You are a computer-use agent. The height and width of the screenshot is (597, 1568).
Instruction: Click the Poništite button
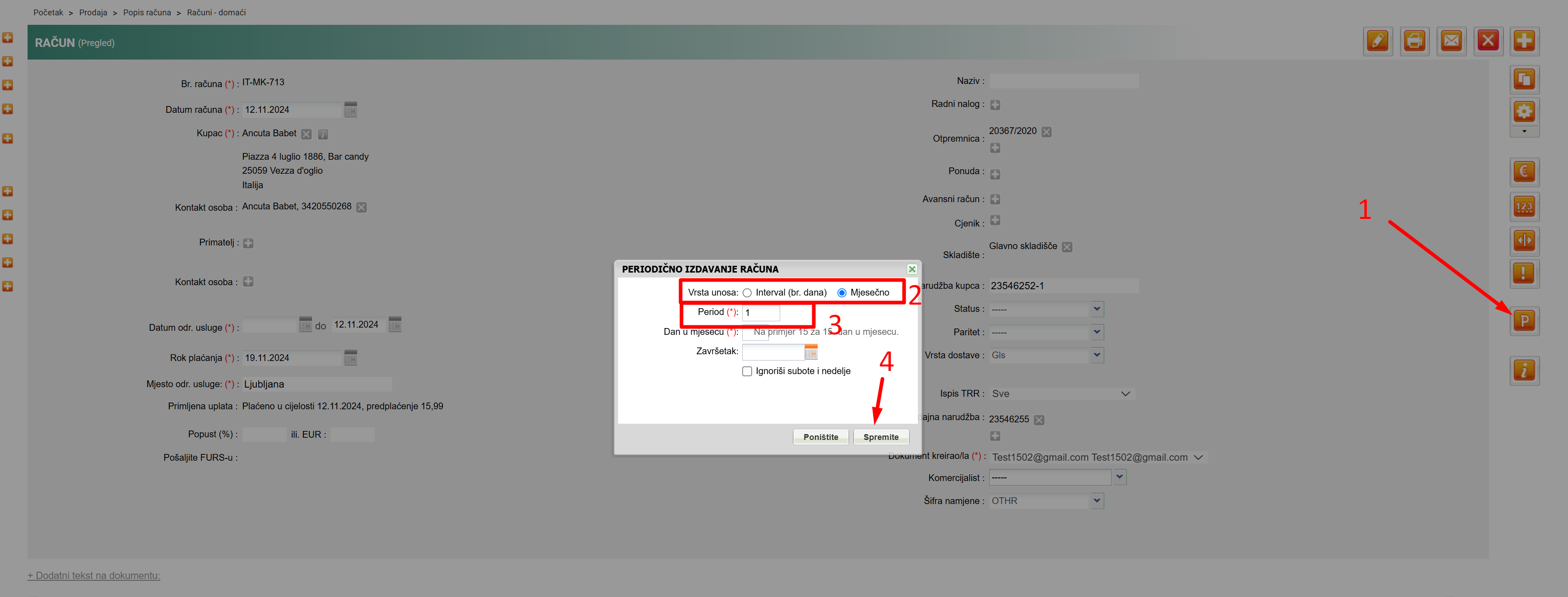coord(820,437)
